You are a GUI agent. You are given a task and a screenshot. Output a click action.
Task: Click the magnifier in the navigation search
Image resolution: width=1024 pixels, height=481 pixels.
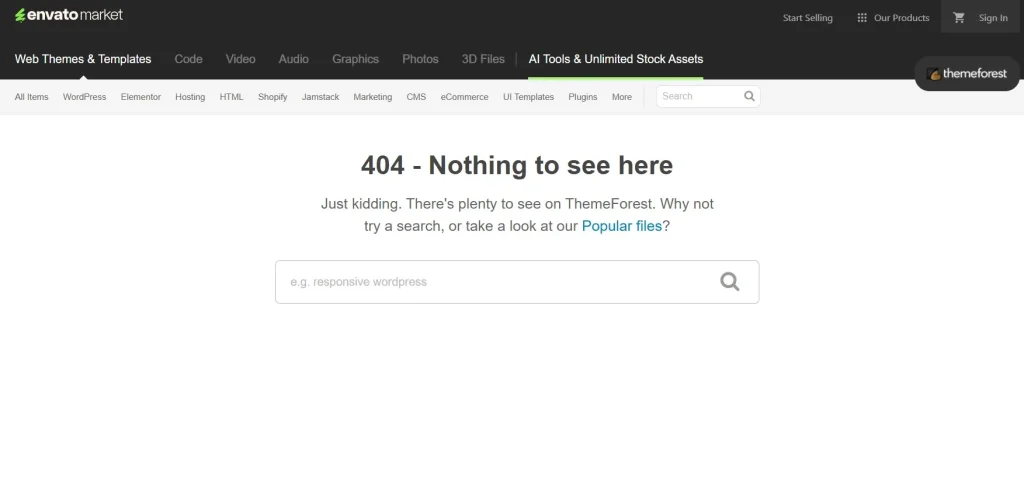(749, 97)
